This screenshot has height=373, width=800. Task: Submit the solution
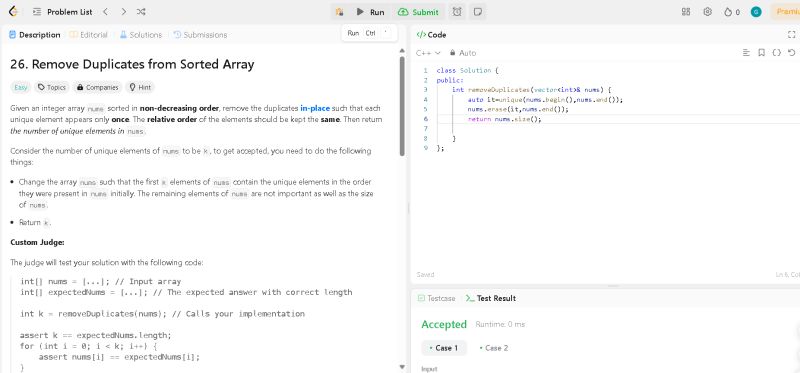(x=418, y=12)
